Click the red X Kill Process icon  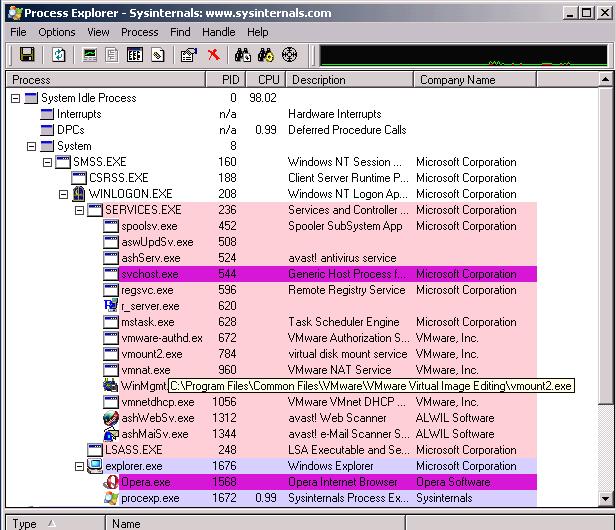pos(213,55)
